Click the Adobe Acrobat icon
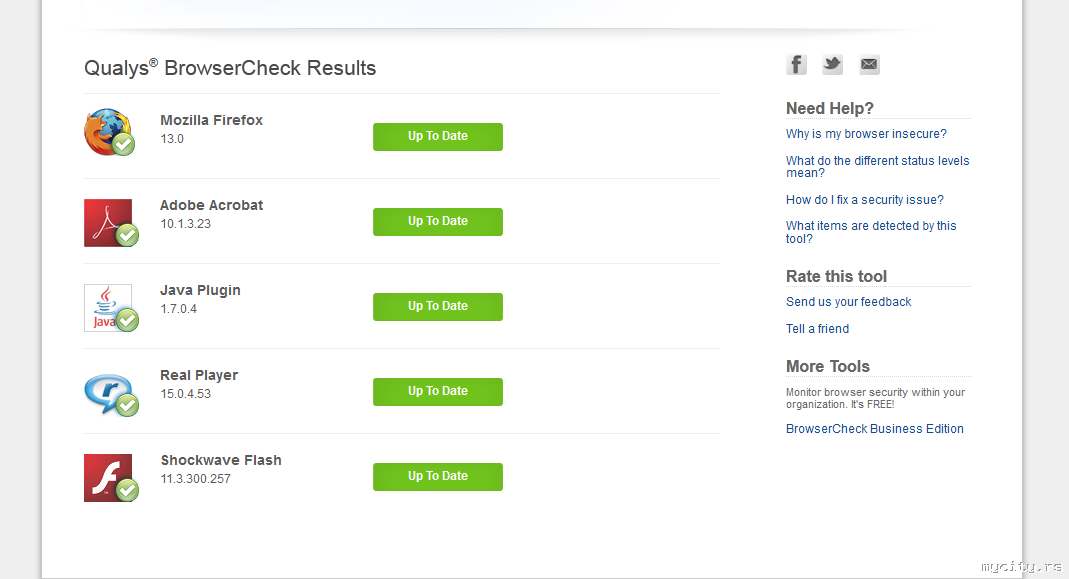 [109, 222]
